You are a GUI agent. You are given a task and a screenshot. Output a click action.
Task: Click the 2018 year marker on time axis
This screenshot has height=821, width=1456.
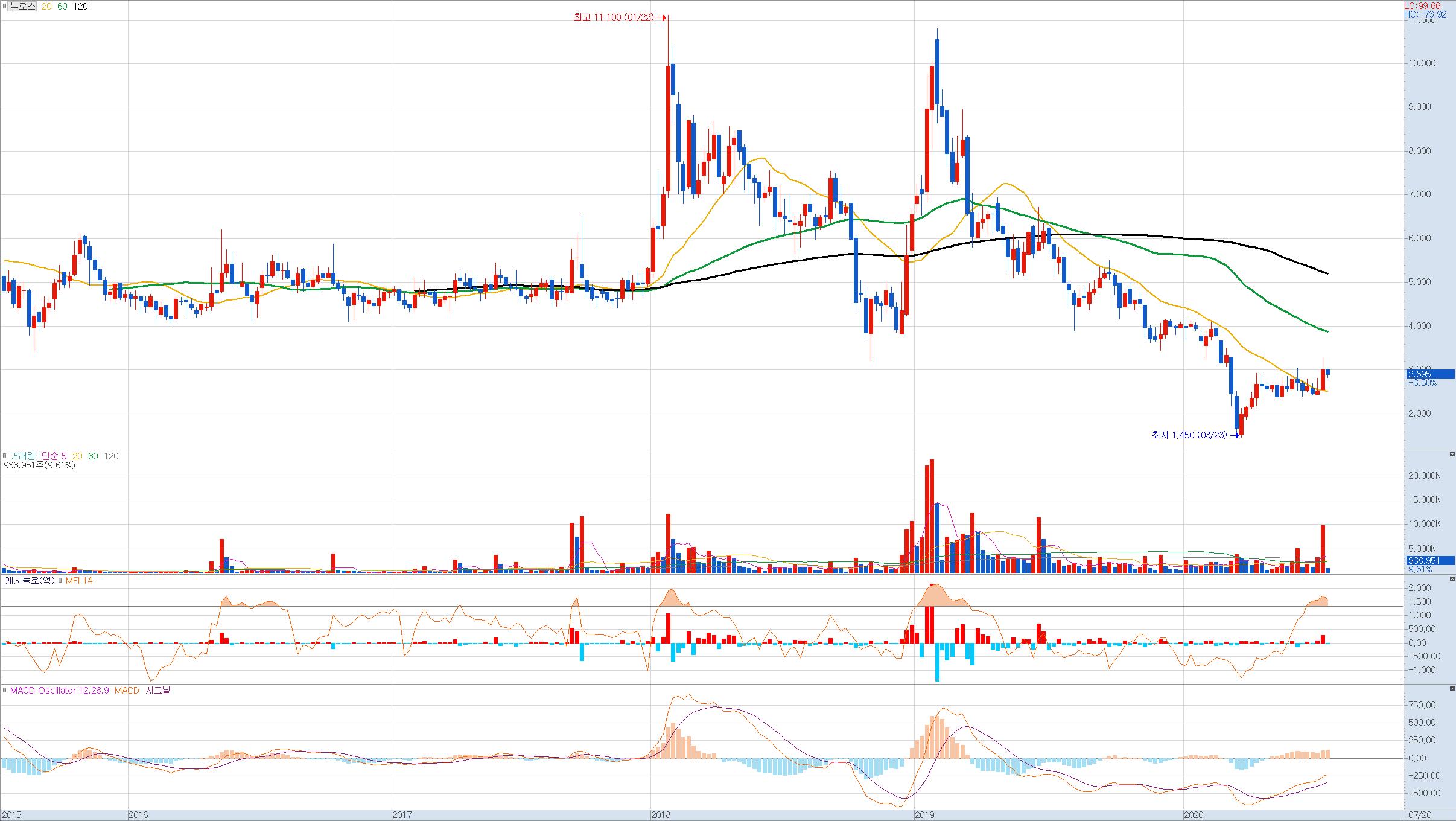coord(661,815)
